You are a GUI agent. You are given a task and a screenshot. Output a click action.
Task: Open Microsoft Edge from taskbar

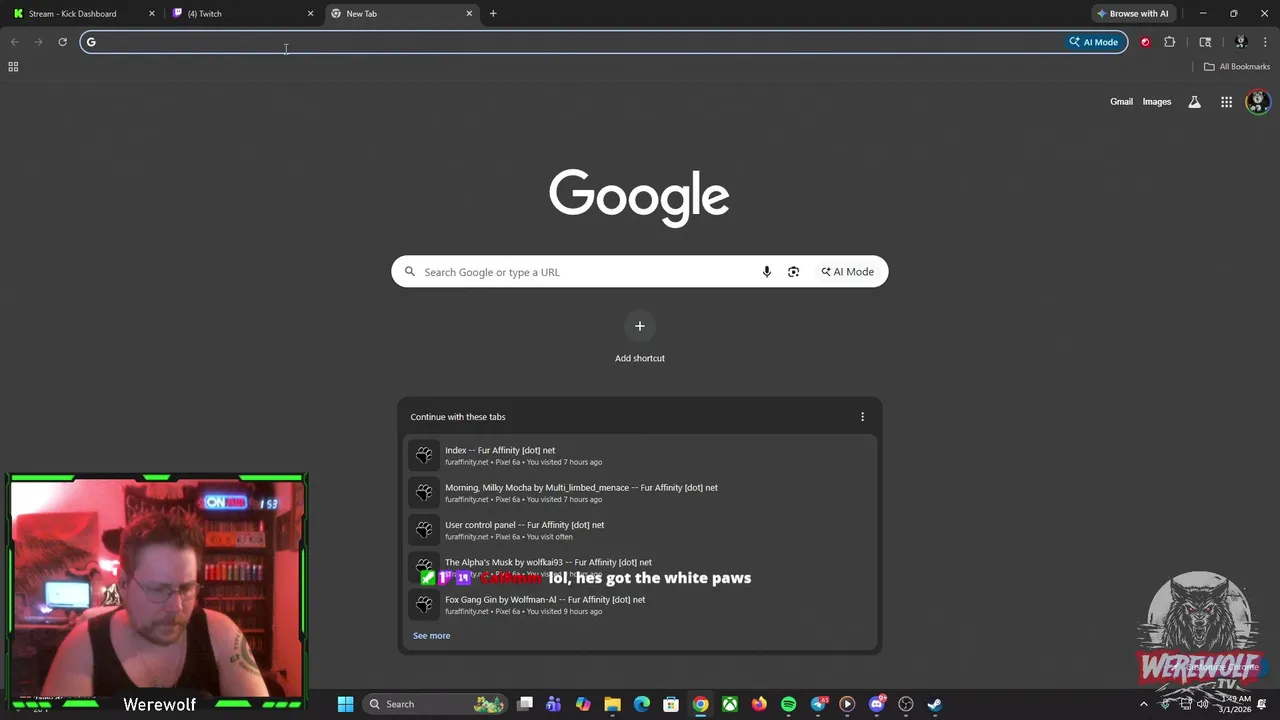pos(642,704)
